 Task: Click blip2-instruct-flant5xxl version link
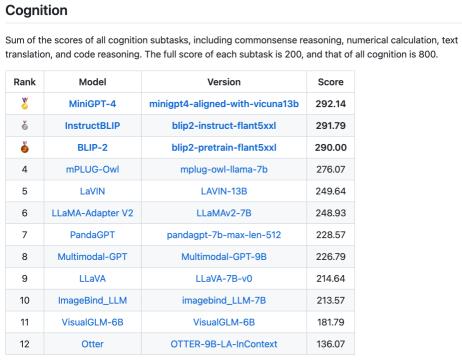pyautogui.click(x=224, y=126)
